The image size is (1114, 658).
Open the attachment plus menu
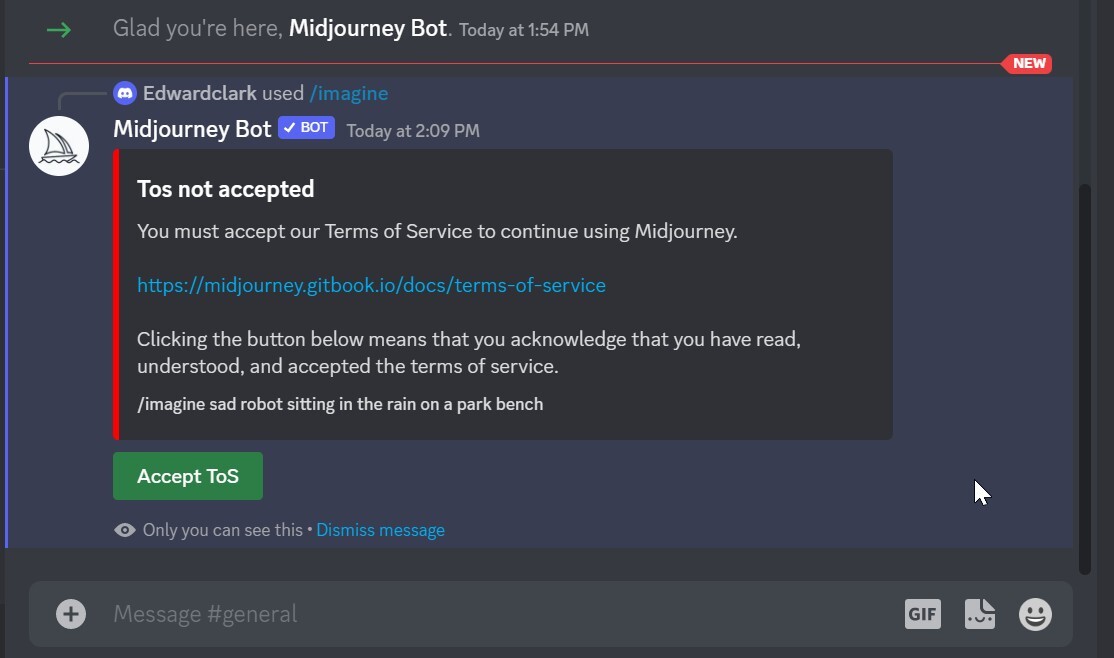[71, 613]
